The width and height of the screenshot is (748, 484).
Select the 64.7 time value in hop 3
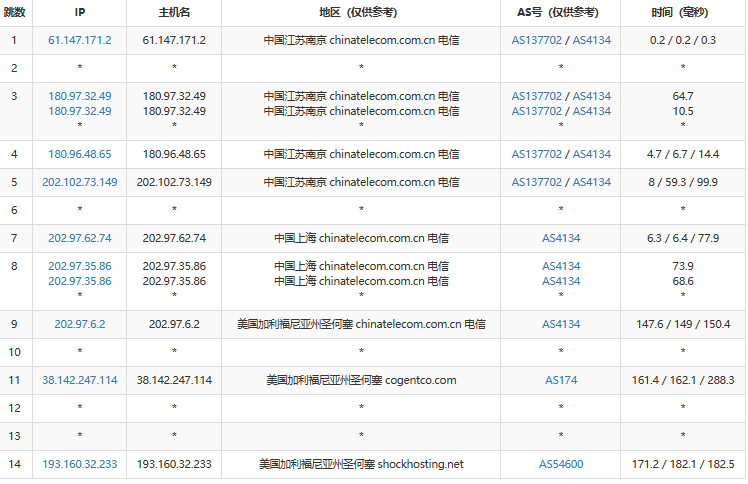click(683, 96)
